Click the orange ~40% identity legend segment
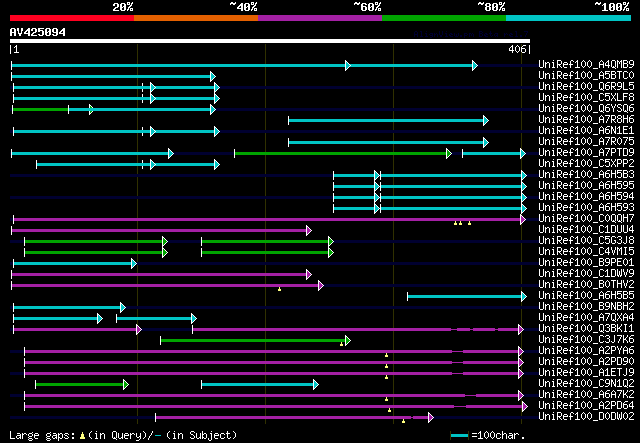 point(196,18)
